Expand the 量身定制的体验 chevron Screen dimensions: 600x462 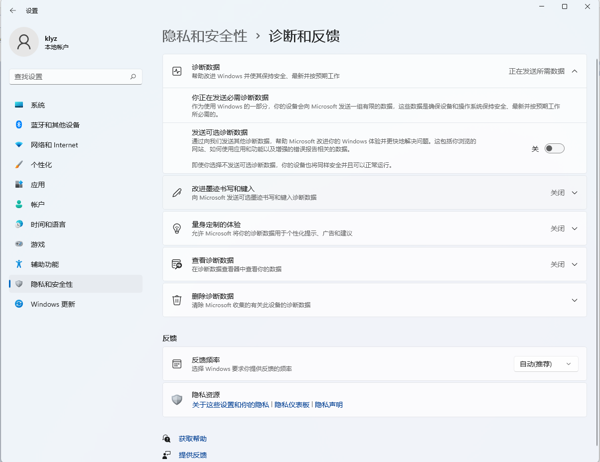coord(574,229)
